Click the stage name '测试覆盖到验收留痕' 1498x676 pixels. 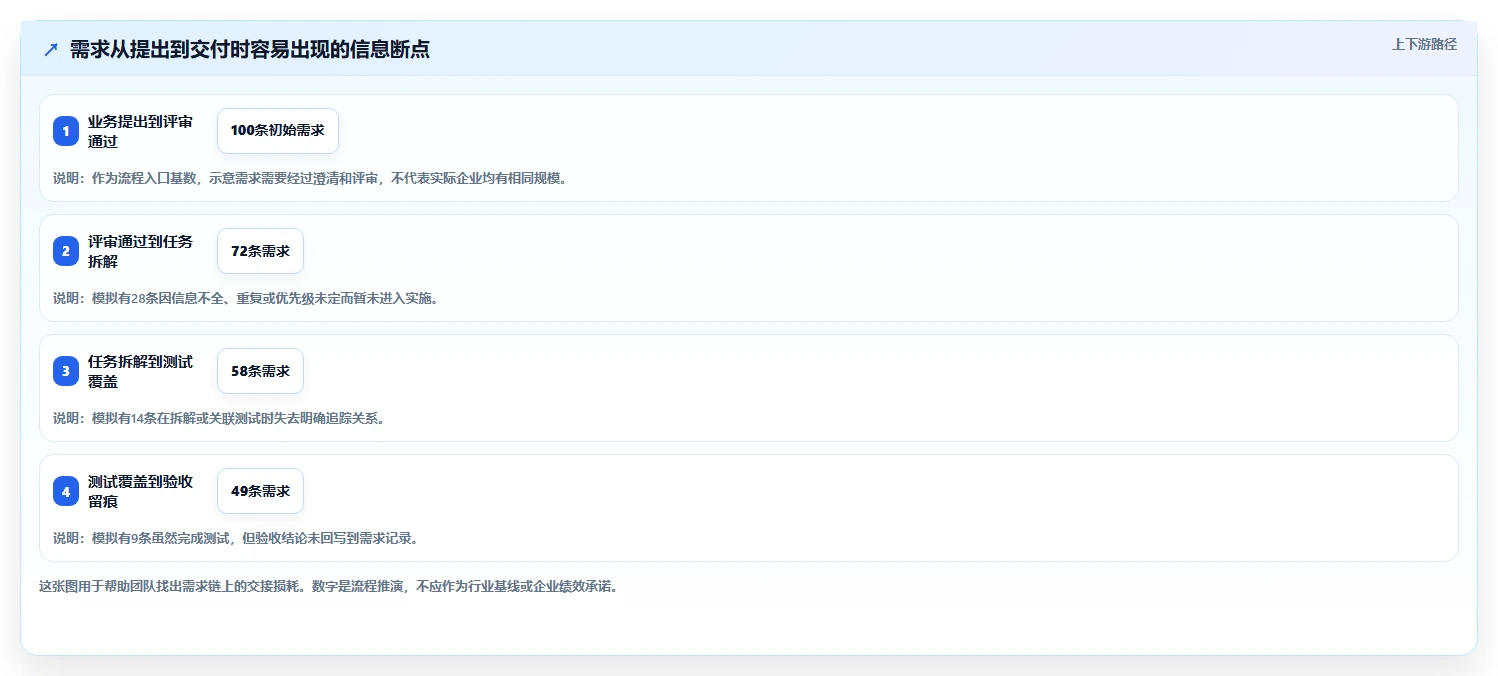click(x=140, y=491)
